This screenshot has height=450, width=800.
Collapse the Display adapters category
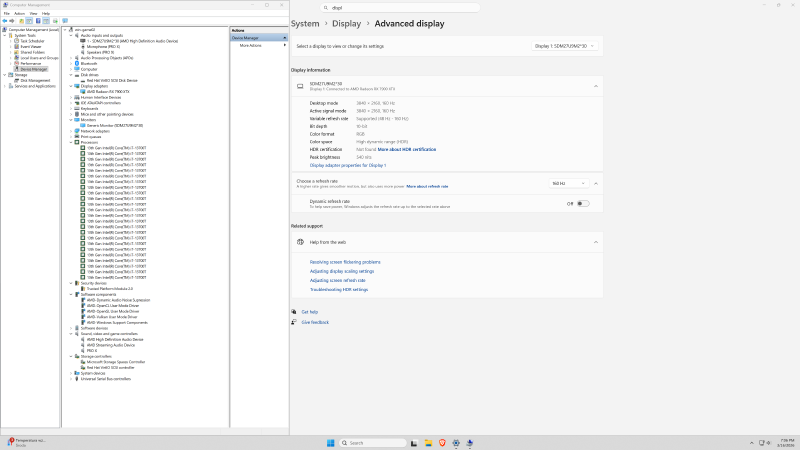[71, 86]
